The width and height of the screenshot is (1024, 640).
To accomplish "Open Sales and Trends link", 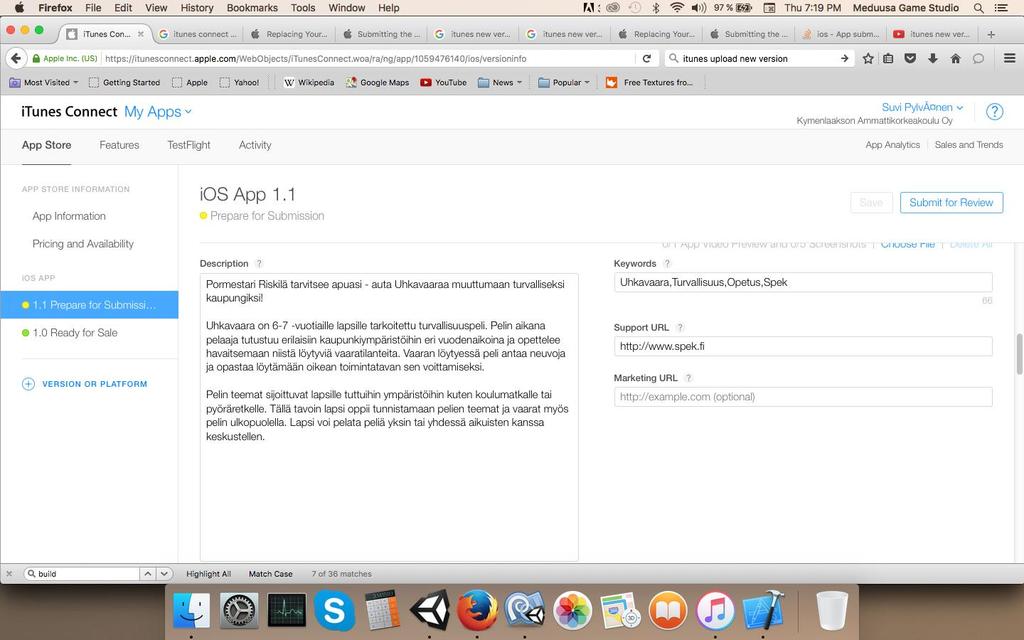I will click(968, 145).
